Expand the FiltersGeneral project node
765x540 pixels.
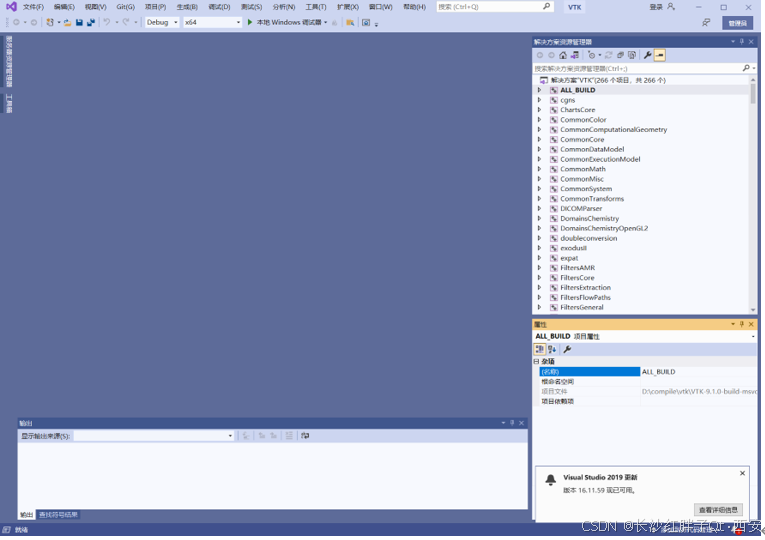pos(540,307)
